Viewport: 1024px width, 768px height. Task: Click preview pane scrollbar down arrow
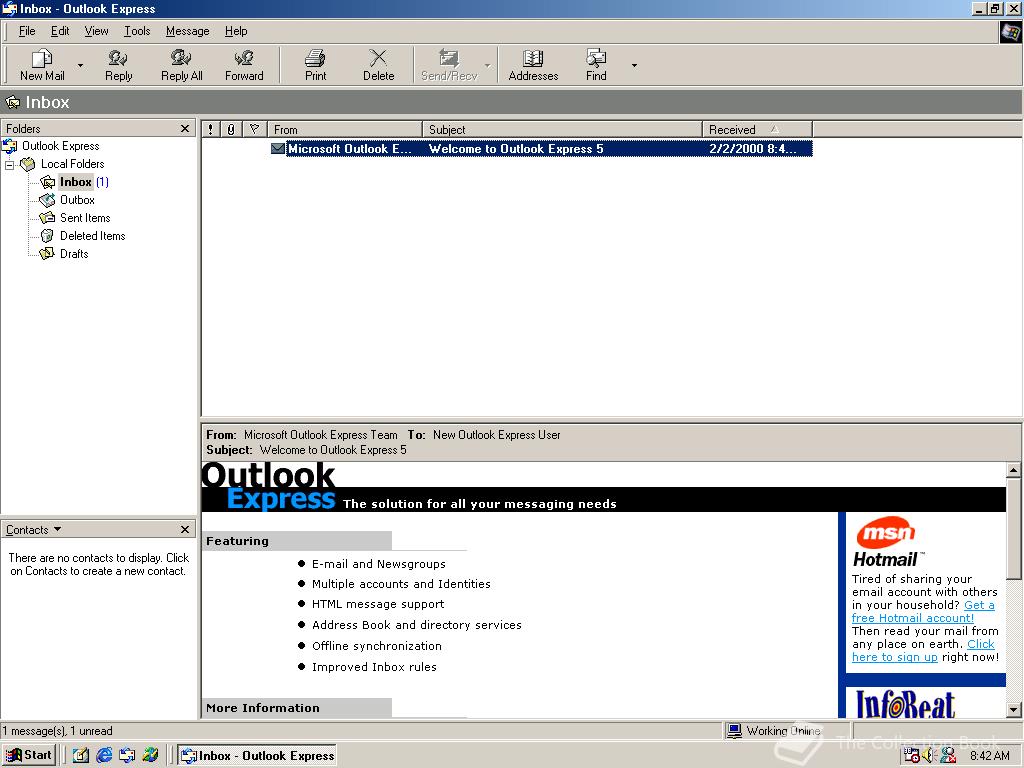click(1013, 709)
